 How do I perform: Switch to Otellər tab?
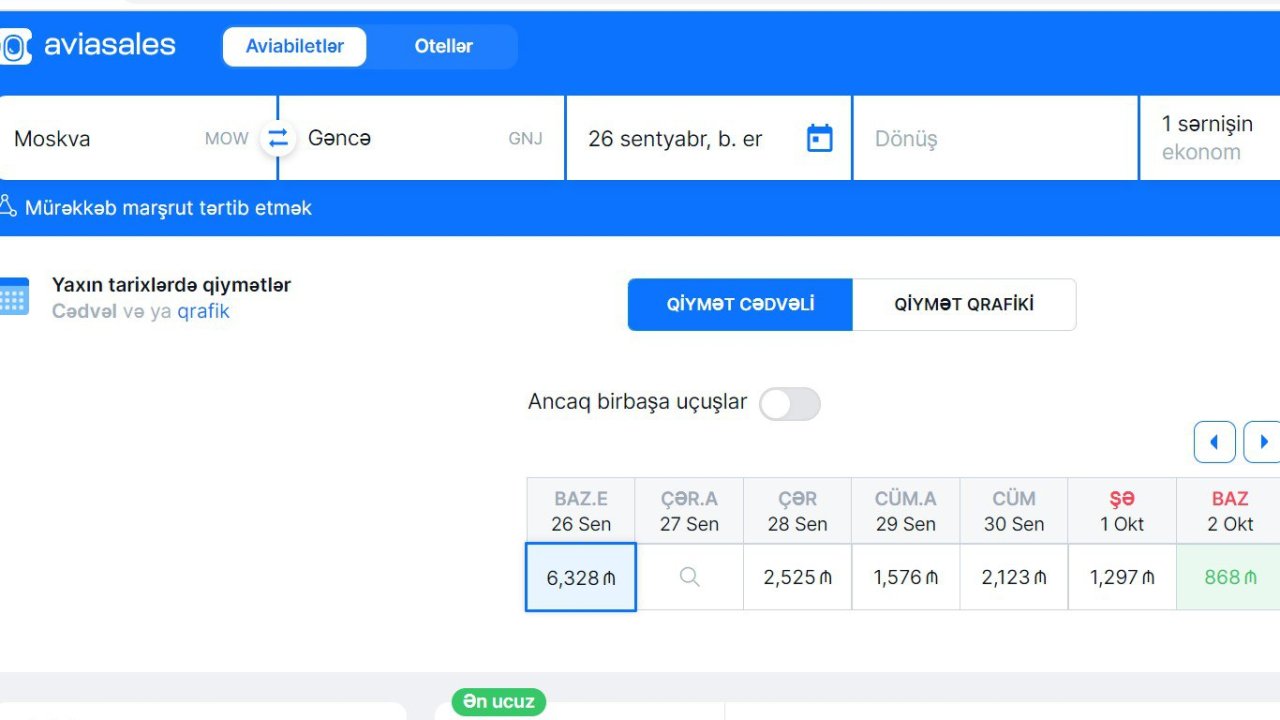pos(443,47)
